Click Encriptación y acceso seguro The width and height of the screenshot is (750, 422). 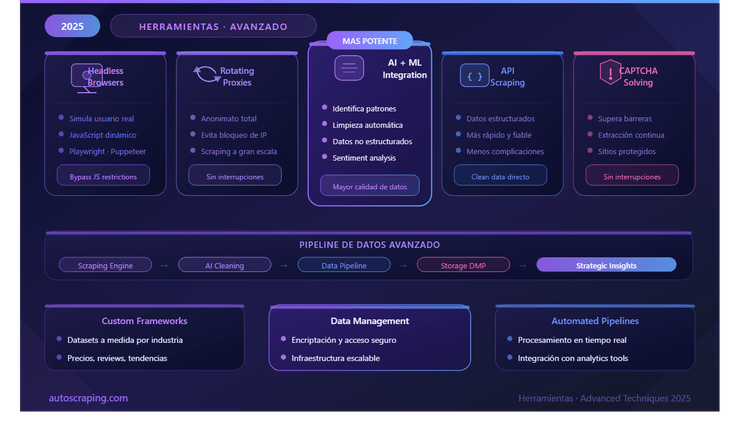[344, 340]
